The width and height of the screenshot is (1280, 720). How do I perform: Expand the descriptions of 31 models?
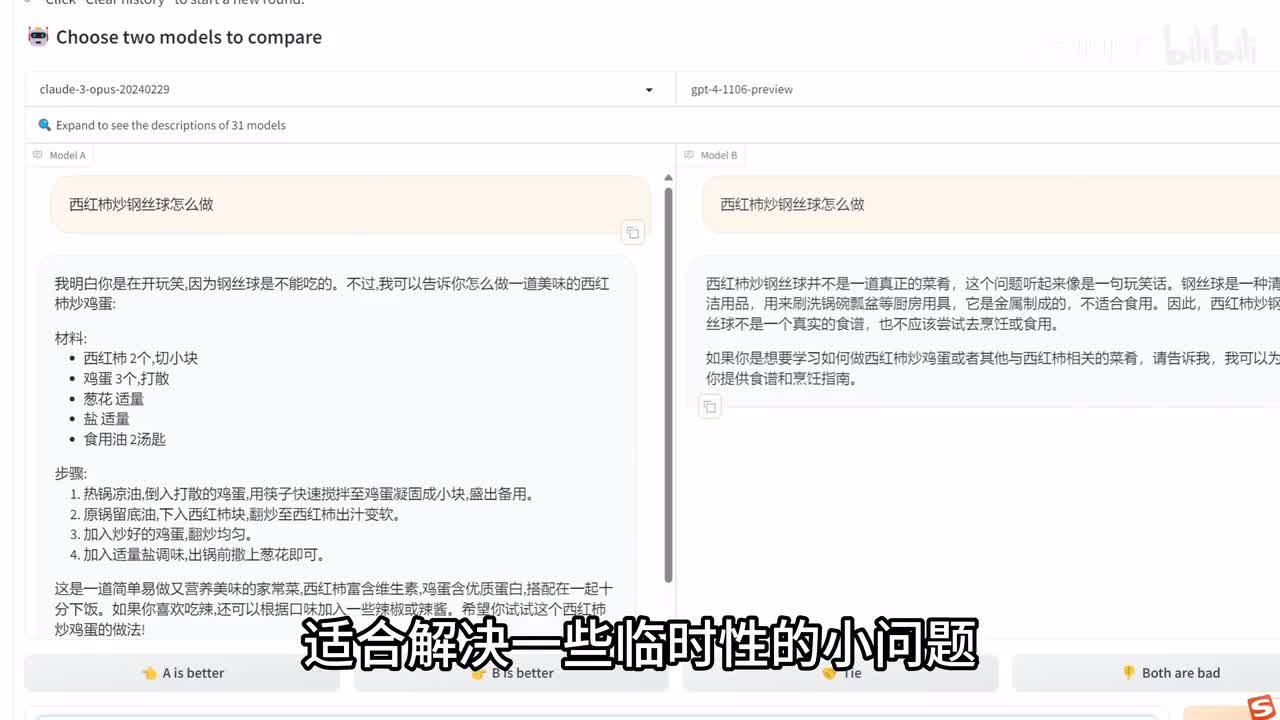[x=170, y=125]
